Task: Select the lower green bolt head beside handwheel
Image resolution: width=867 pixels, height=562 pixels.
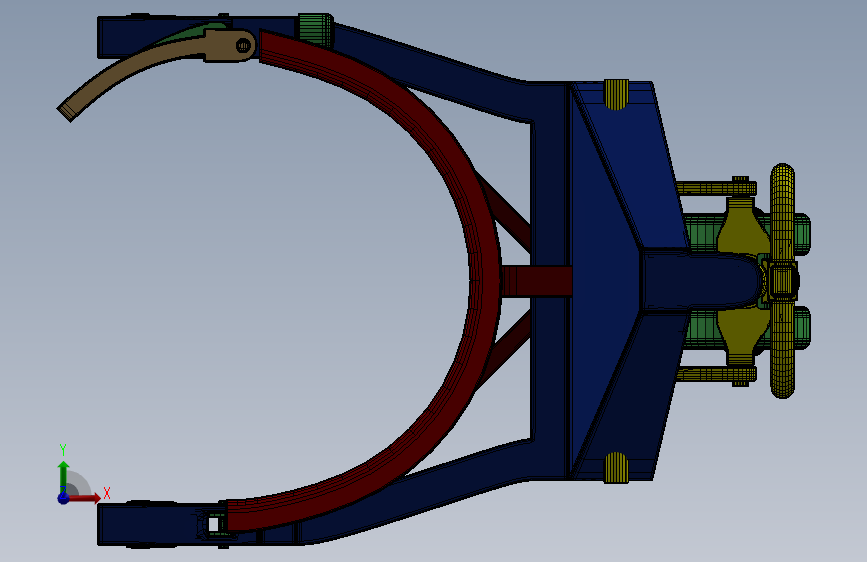Action: click(x=803, y=327)
